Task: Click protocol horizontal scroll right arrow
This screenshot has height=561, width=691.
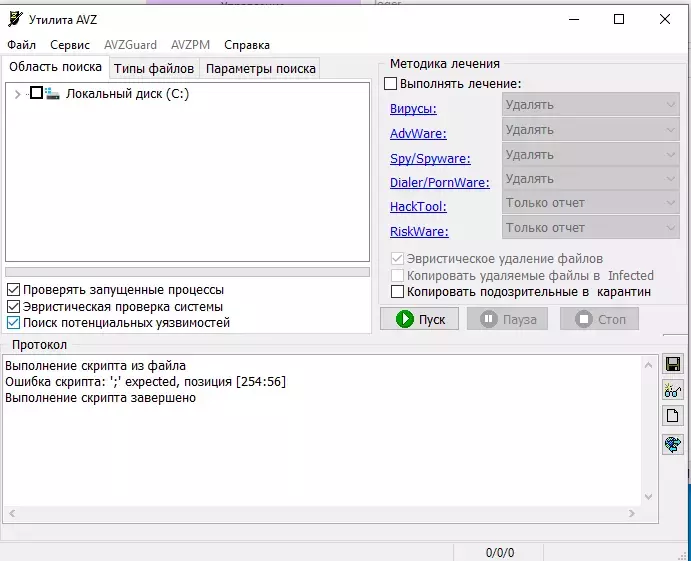Action: coord(632,513)
